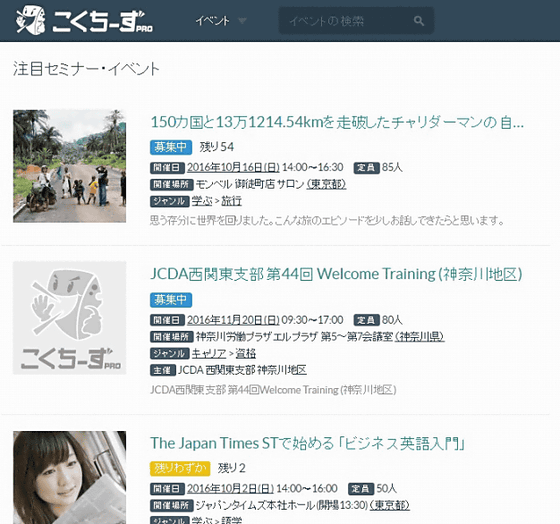Select the 旅行 genre link
Image resolution: width=560 pixels, height=524 pixels.
point(231,201)
